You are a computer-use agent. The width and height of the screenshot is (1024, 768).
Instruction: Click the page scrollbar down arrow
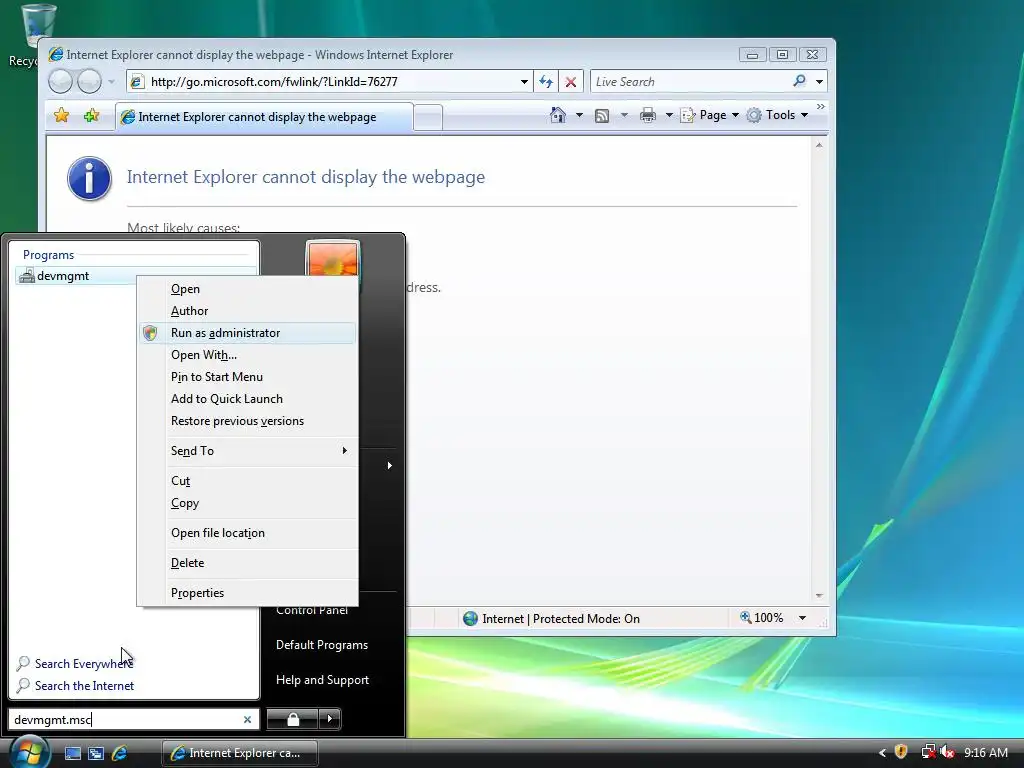pos(819,596)
